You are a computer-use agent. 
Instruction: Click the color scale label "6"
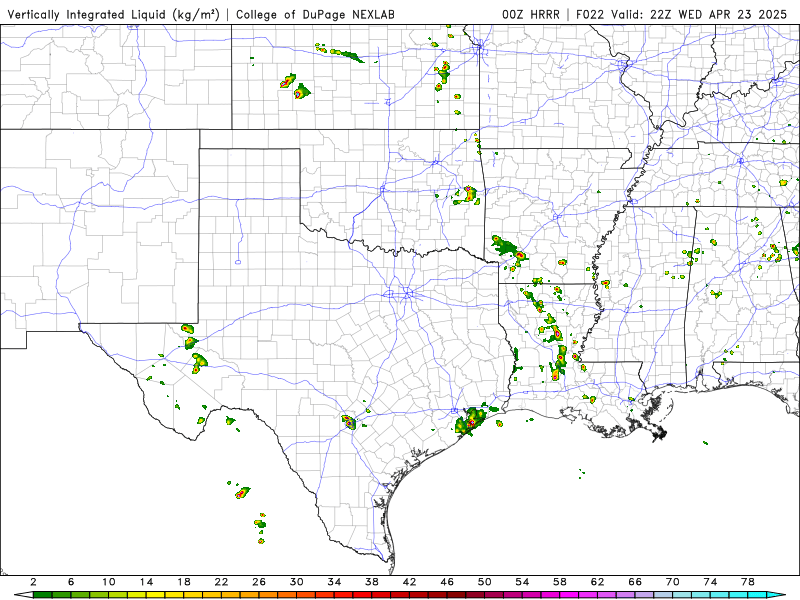tap(71, 582)
